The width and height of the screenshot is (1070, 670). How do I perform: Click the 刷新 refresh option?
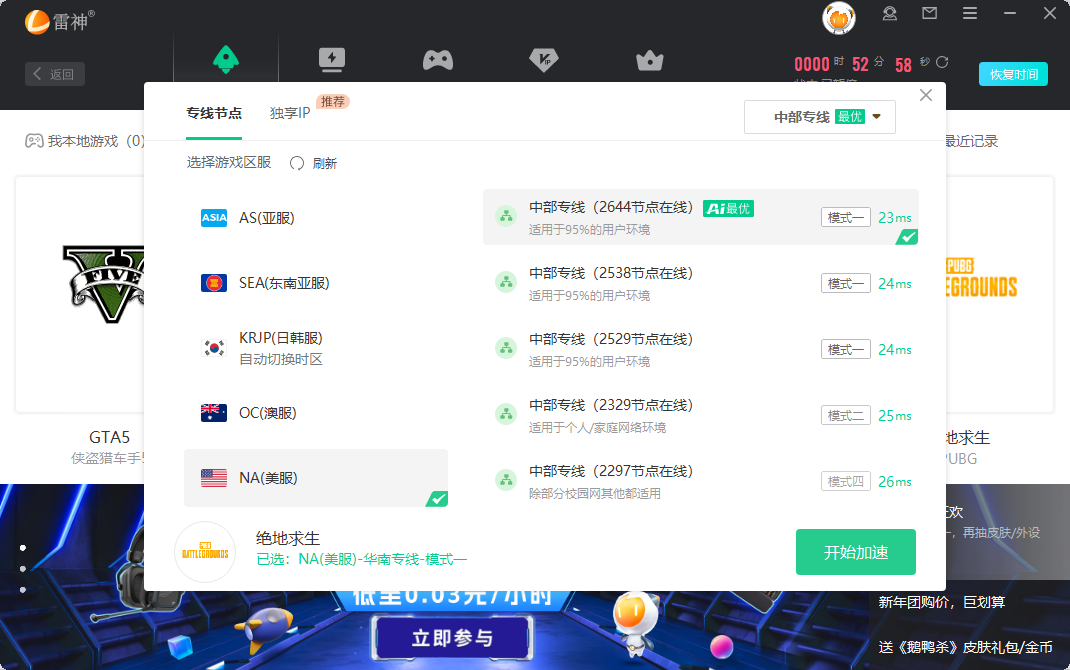pyautogui.click(x=314, y=163)
